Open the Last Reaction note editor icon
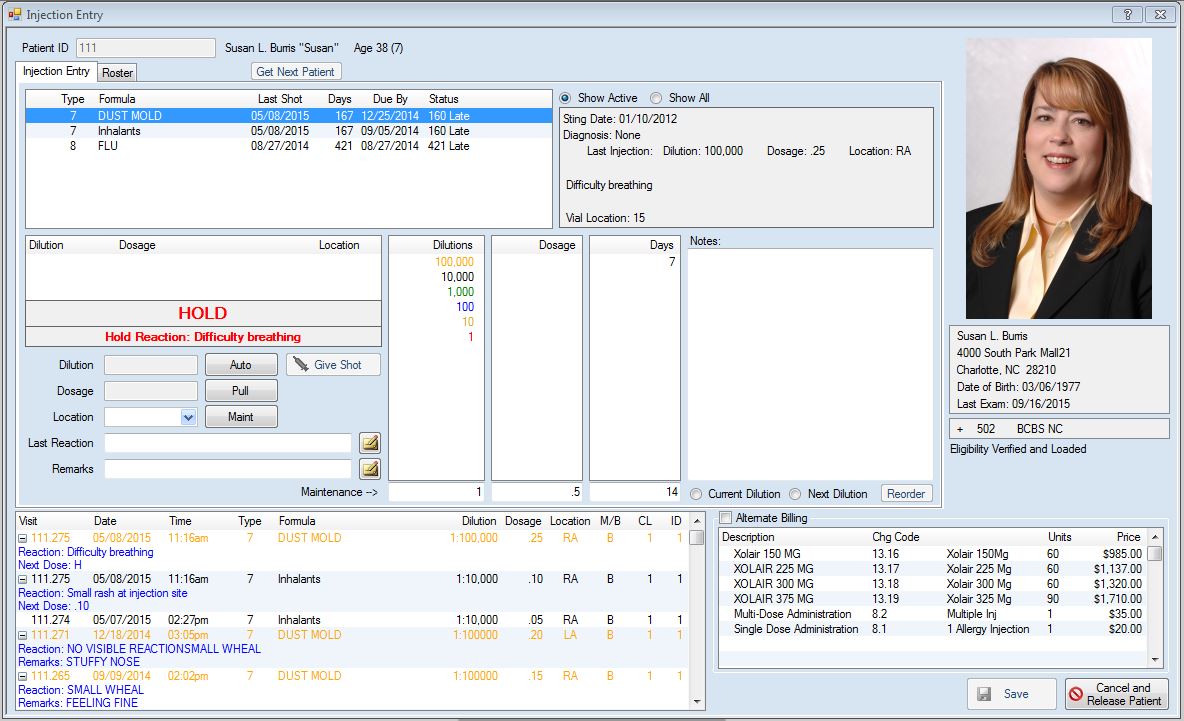The width and height of the screenshot is (1184, 721). tap(370, 443)
